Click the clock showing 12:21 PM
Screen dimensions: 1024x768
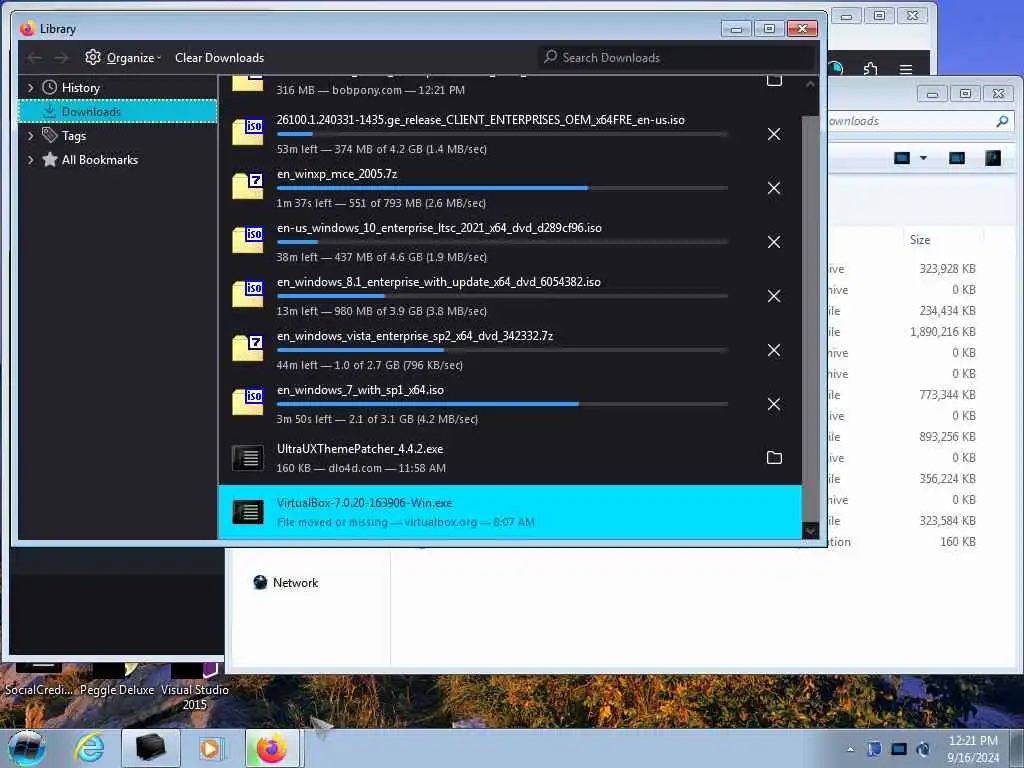click(x=973, y=741)
